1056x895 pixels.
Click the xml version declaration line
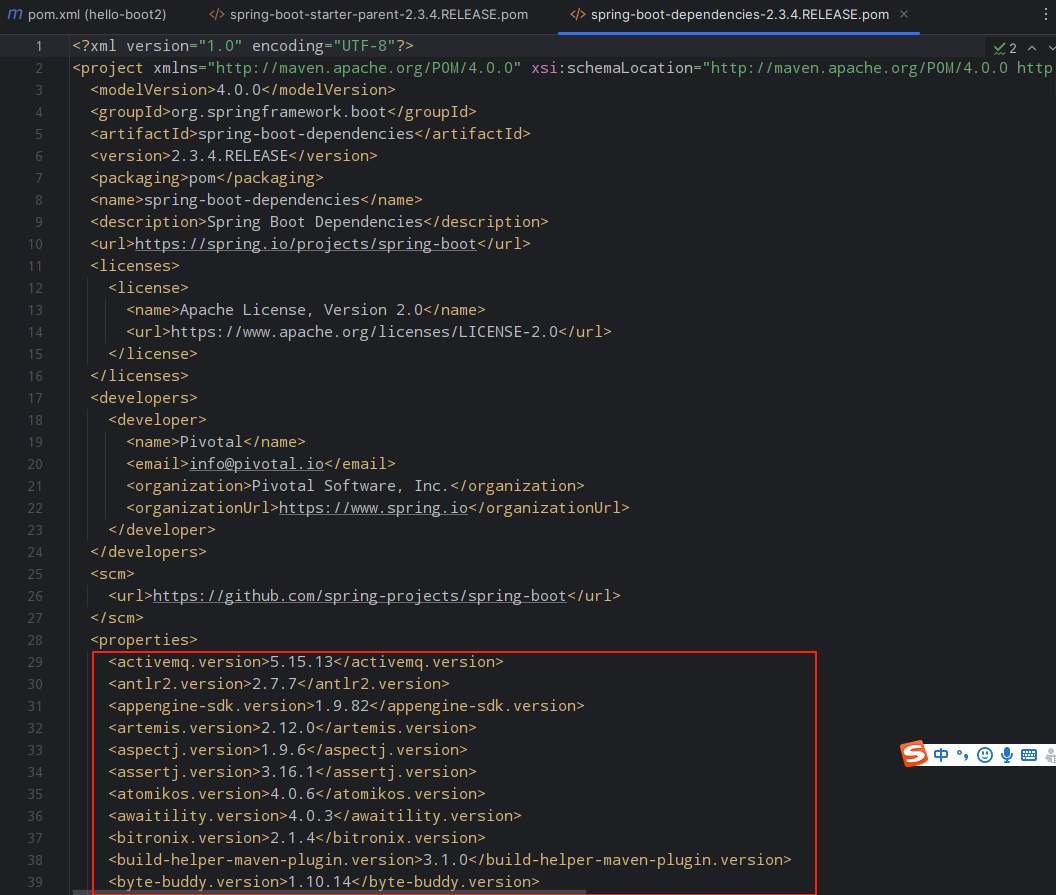click(x=243, y=46)
